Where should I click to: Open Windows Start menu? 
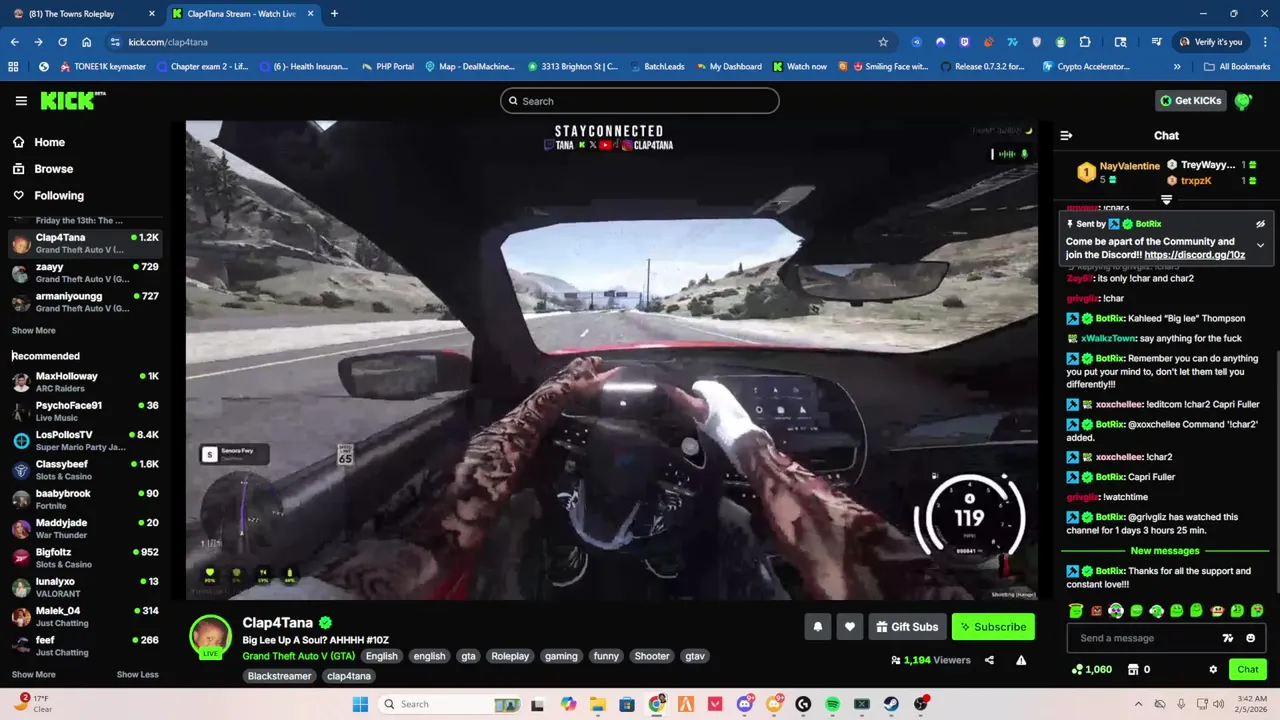point(360,704)
